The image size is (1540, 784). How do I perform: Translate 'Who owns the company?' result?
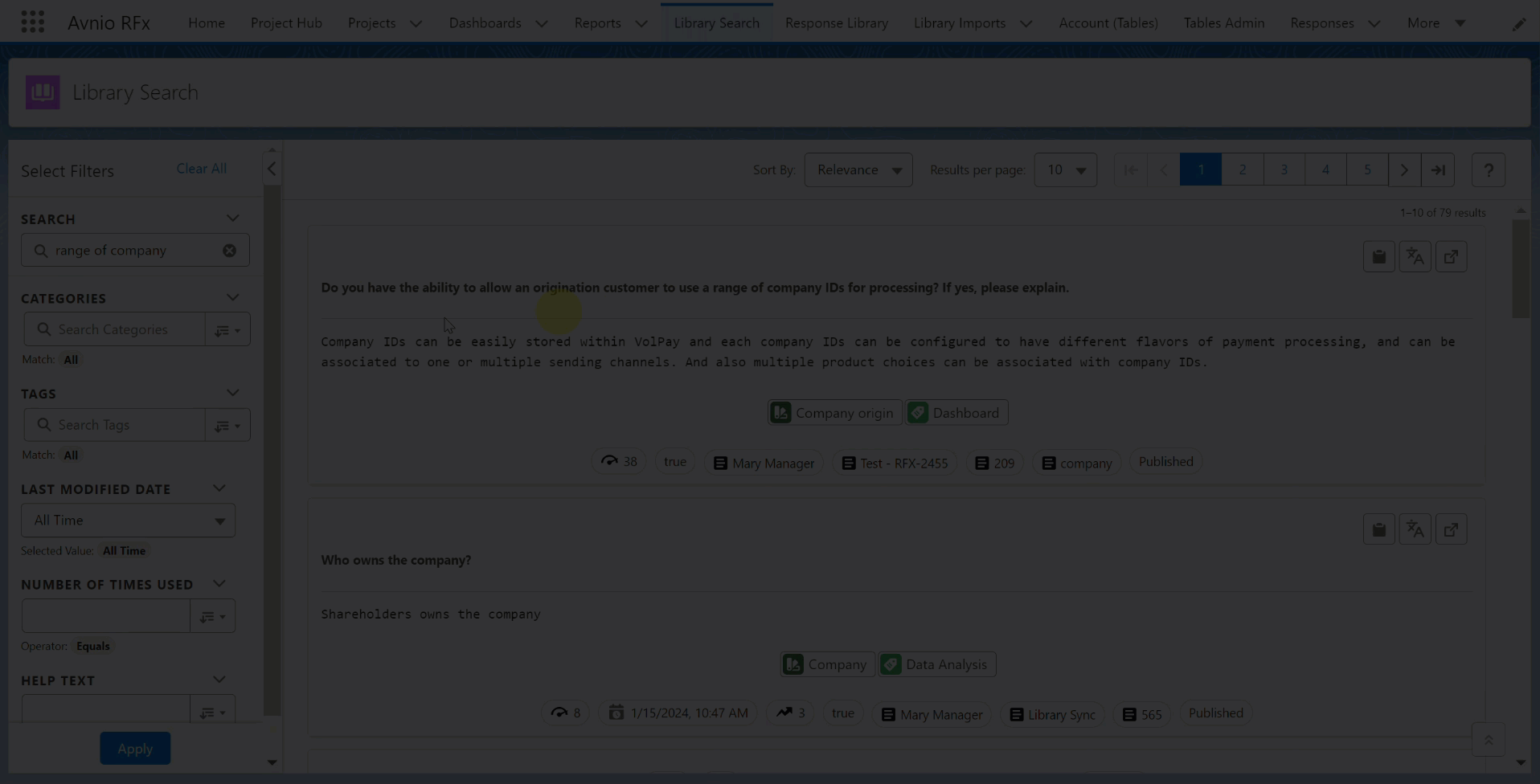pyautogui.click(x=1415, y=529)
